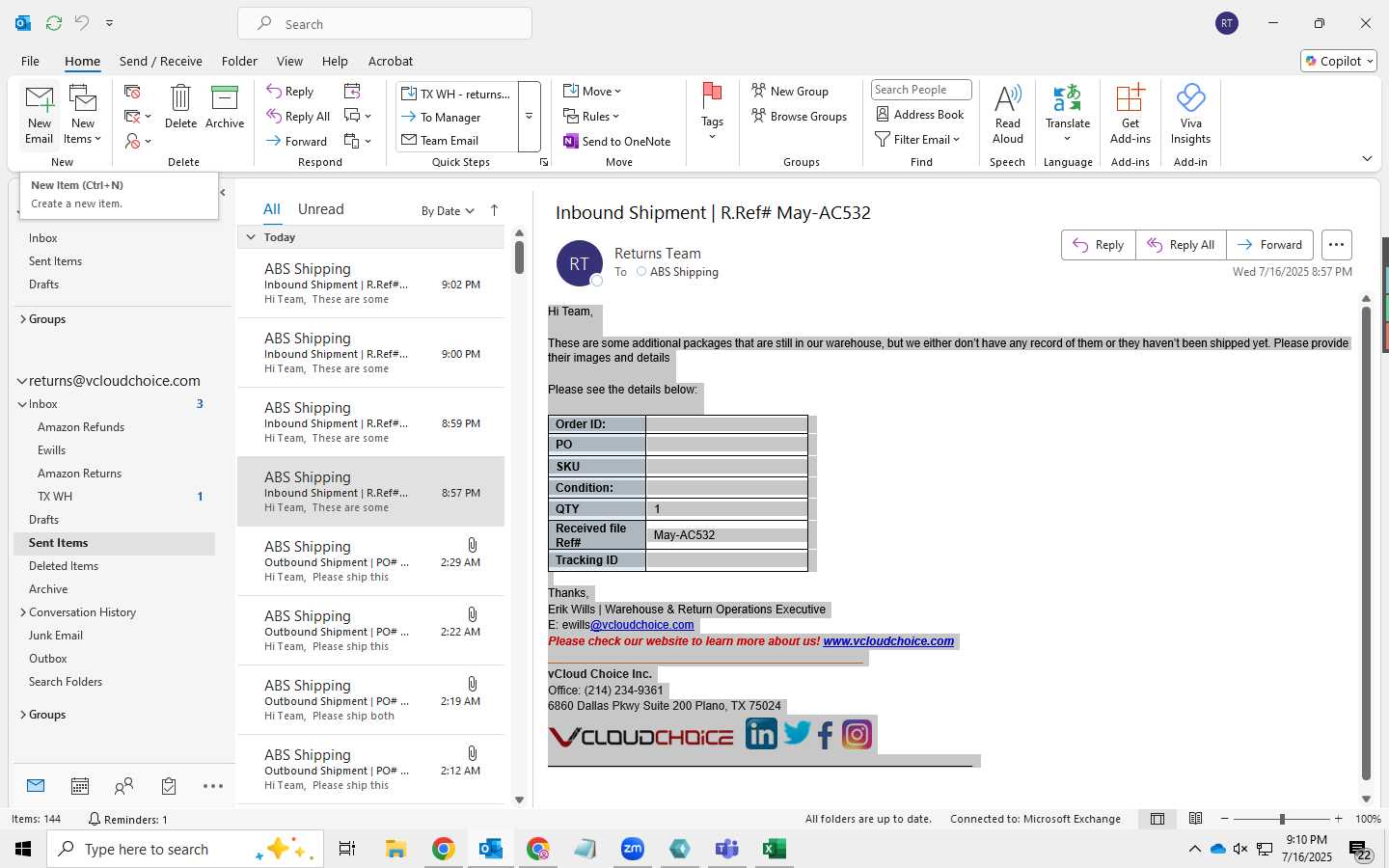Screen dimensions: 1389x868
Task: Click Forward button in reading pane
Action: (1270, 245)
